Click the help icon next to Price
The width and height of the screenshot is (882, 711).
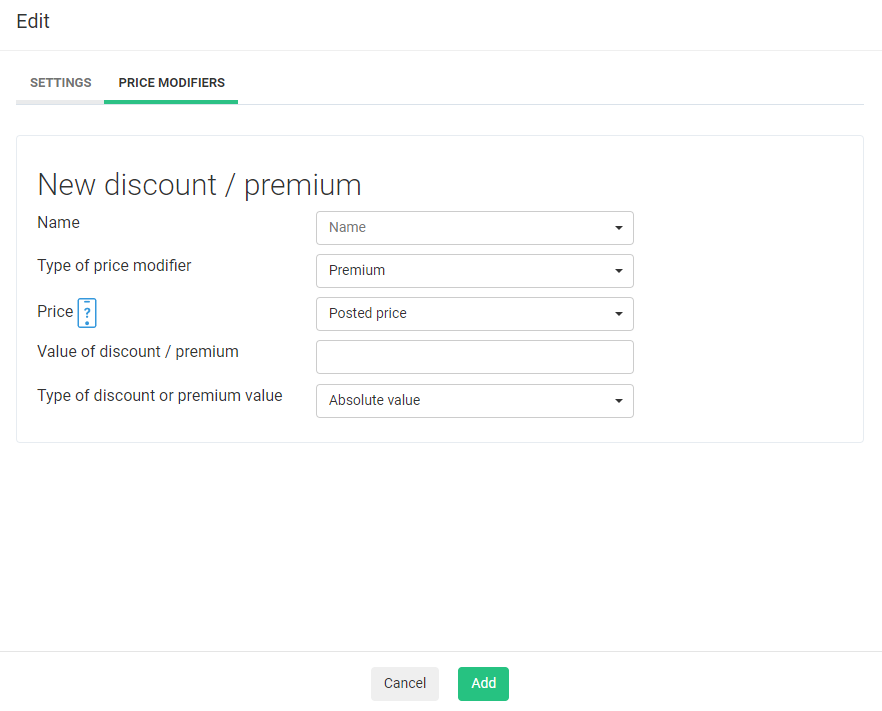pyautogui.click(x=87, y=313)
